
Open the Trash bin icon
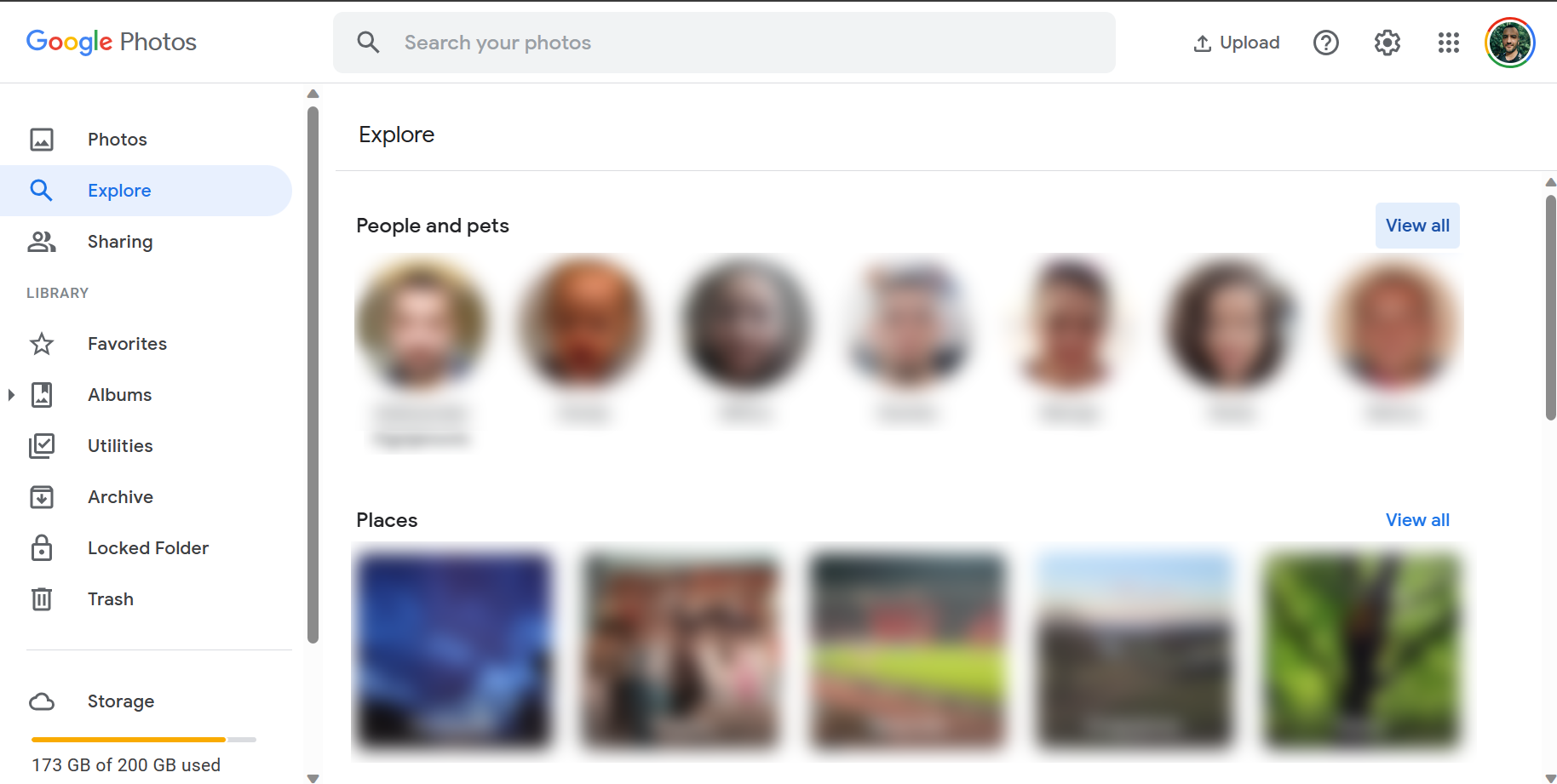click(x=42, y=599)
